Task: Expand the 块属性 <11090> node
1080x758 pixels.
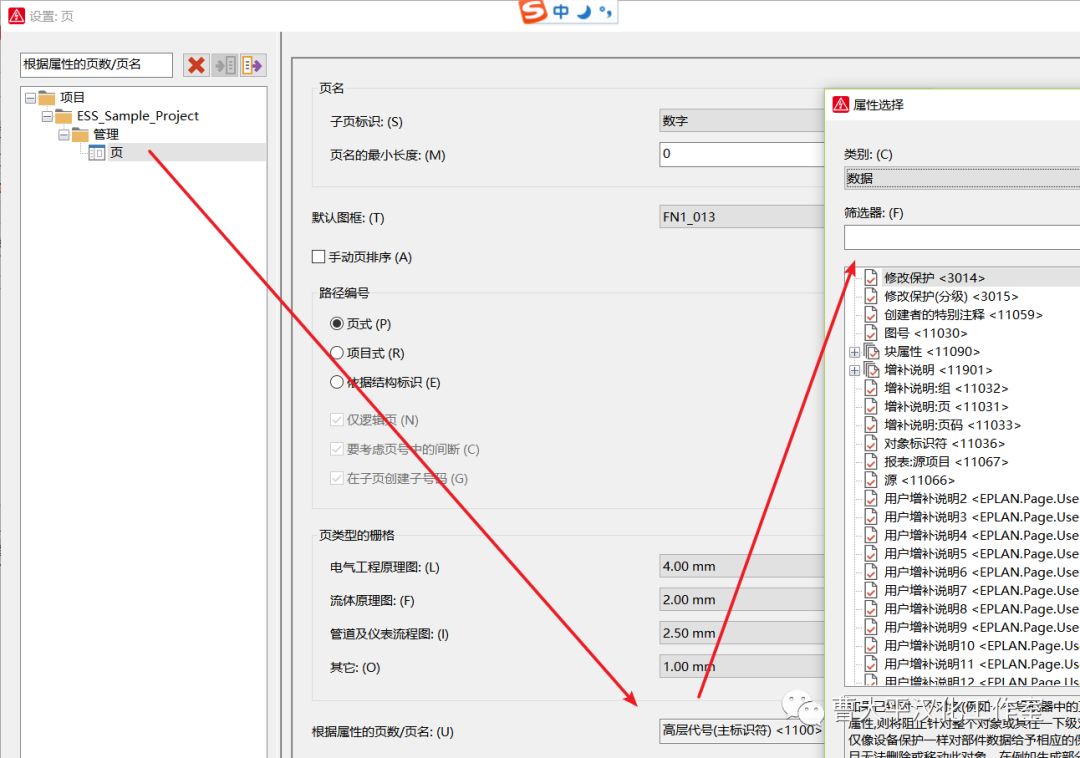Action: pyautogui.click(x=855, y=352)
